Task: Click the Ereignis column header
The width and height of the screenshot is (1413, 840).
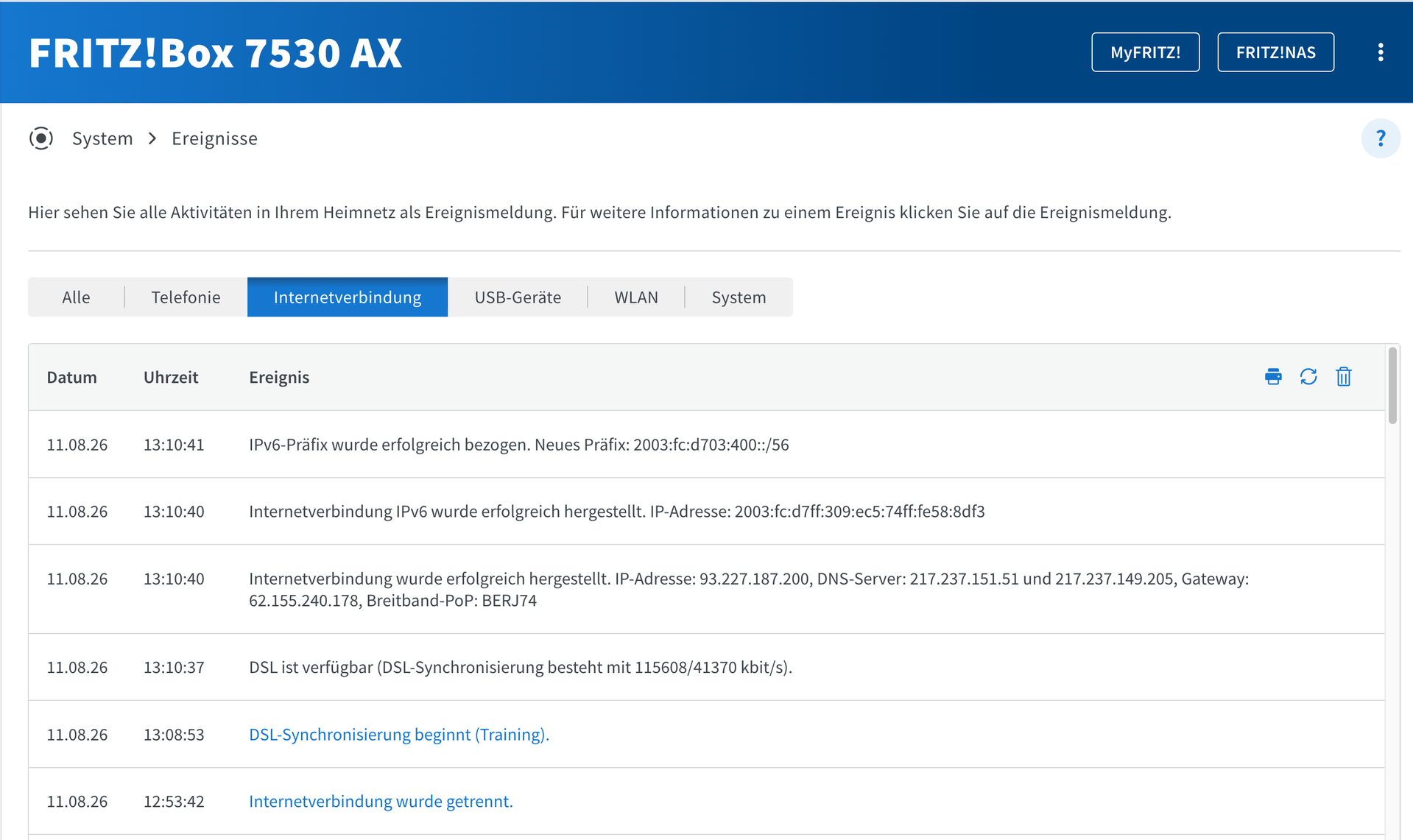Action: point(279,377)
